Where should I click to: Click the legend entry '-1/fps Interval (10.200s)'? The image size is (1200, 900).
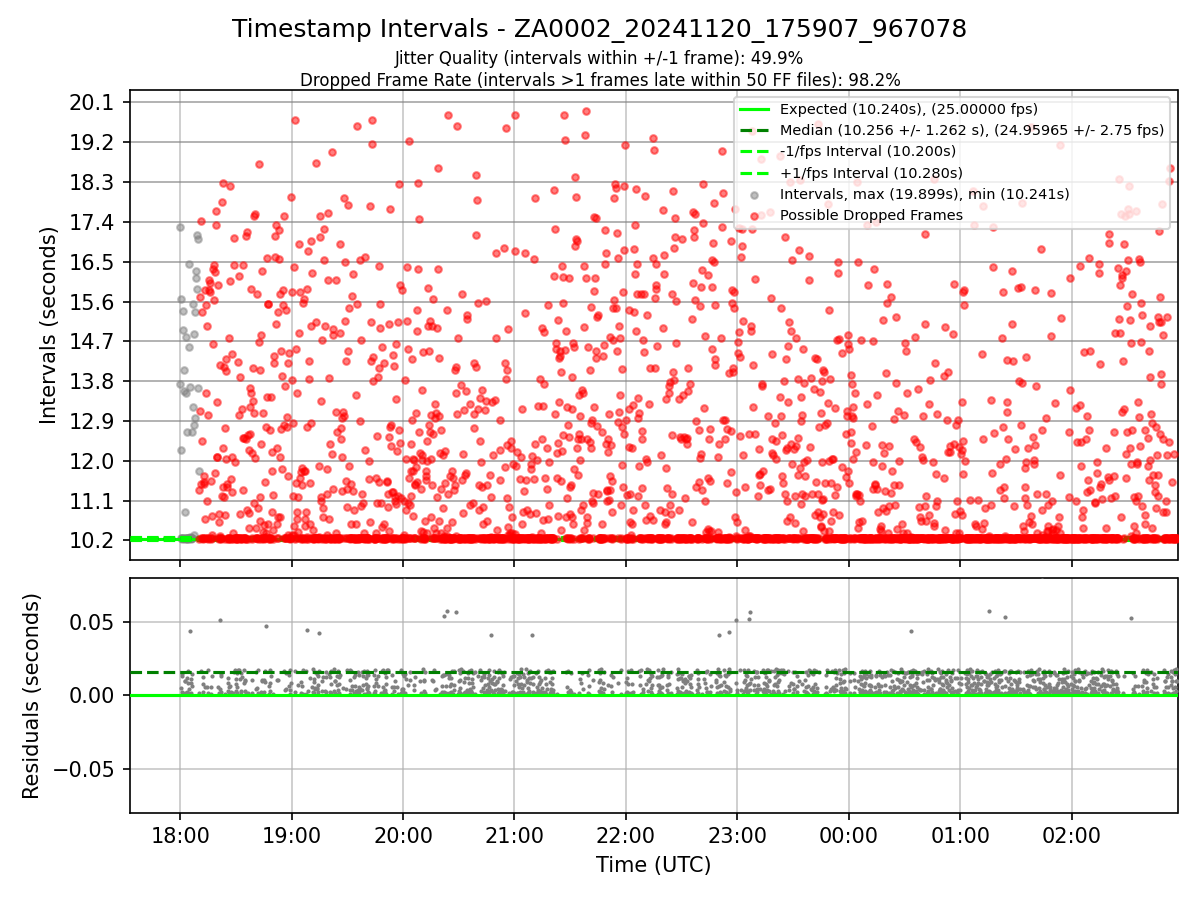[x=868, y=151]
